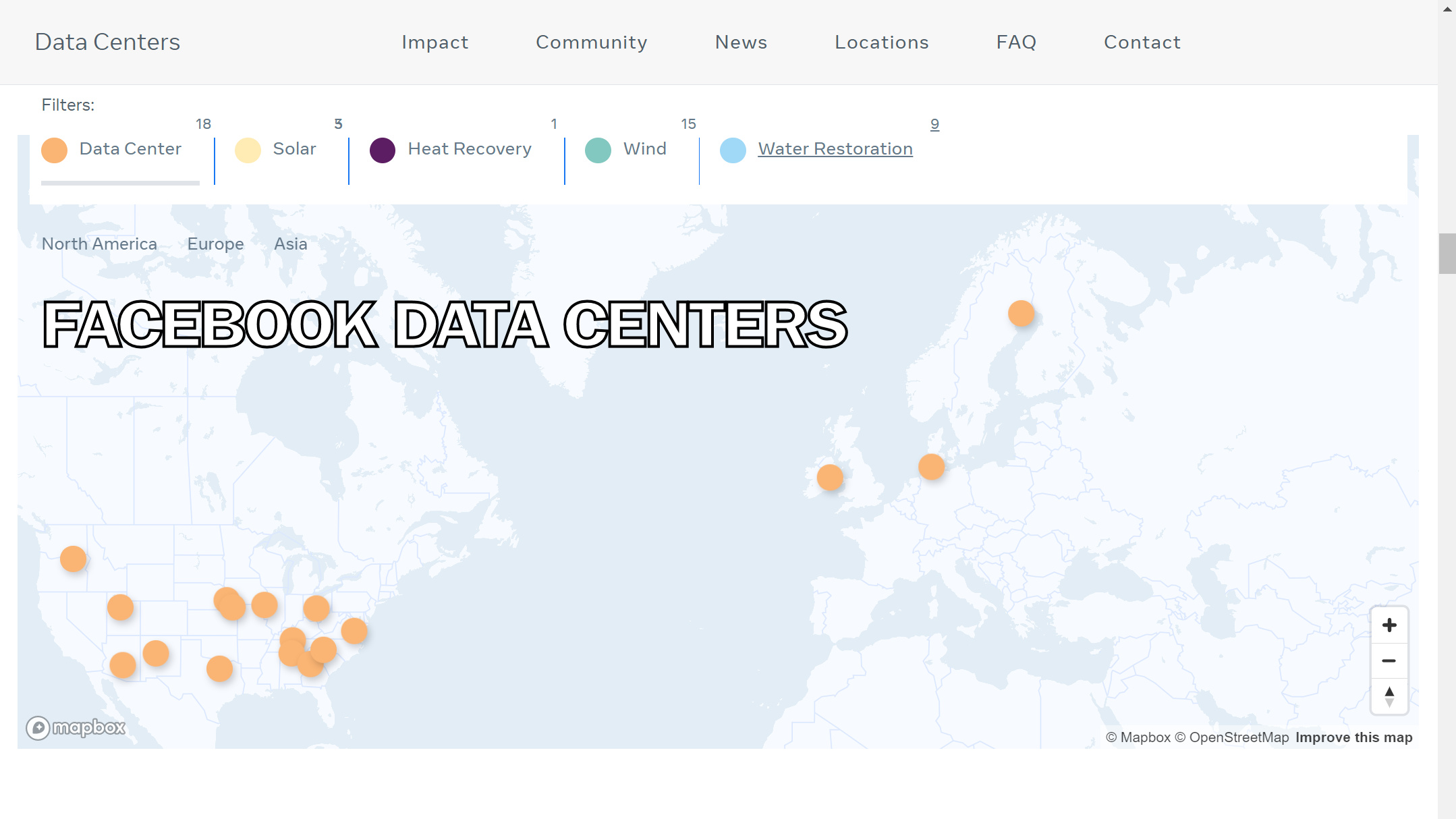Image resolution: width=1456 pixels, height=819 pixels.
Task: Select the Europe region tab
Action: 215,244
